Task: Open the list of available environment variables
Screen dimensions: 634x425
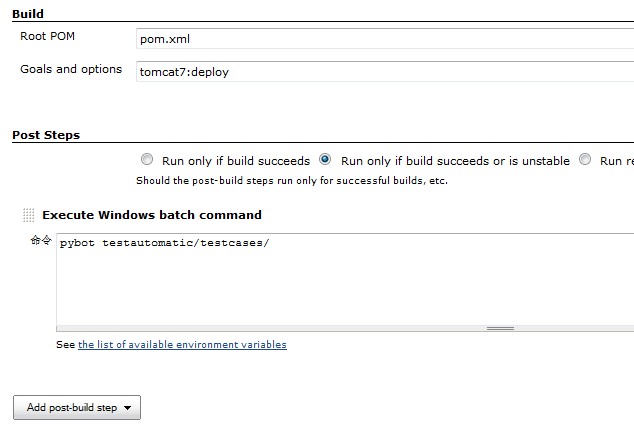Action: tap(182, 345)
